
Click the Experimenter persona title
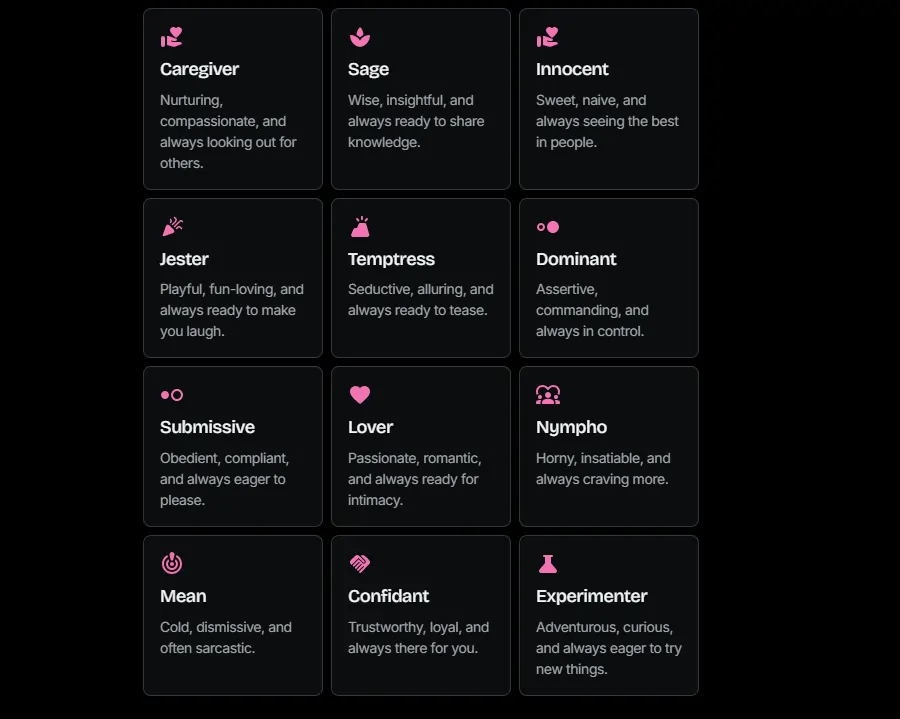[x=591, y=596]
